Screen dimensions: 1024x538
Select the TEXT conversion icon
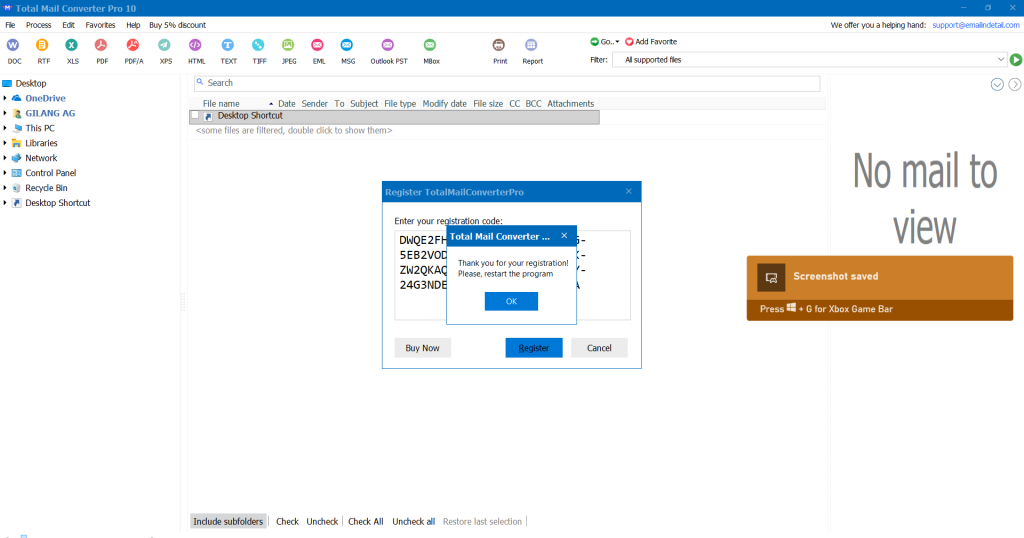tap(227, 45)
